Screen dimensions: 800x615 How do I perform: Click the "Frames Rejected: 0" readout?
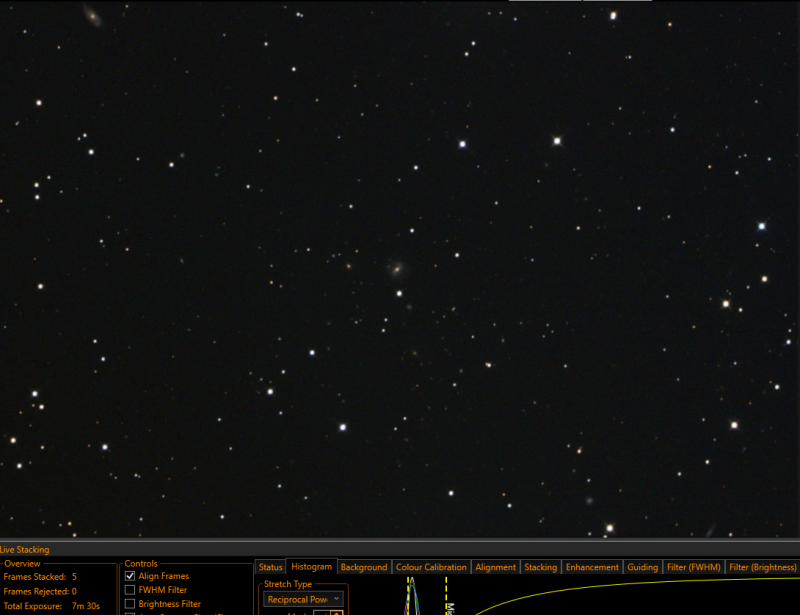click(40, 592)
